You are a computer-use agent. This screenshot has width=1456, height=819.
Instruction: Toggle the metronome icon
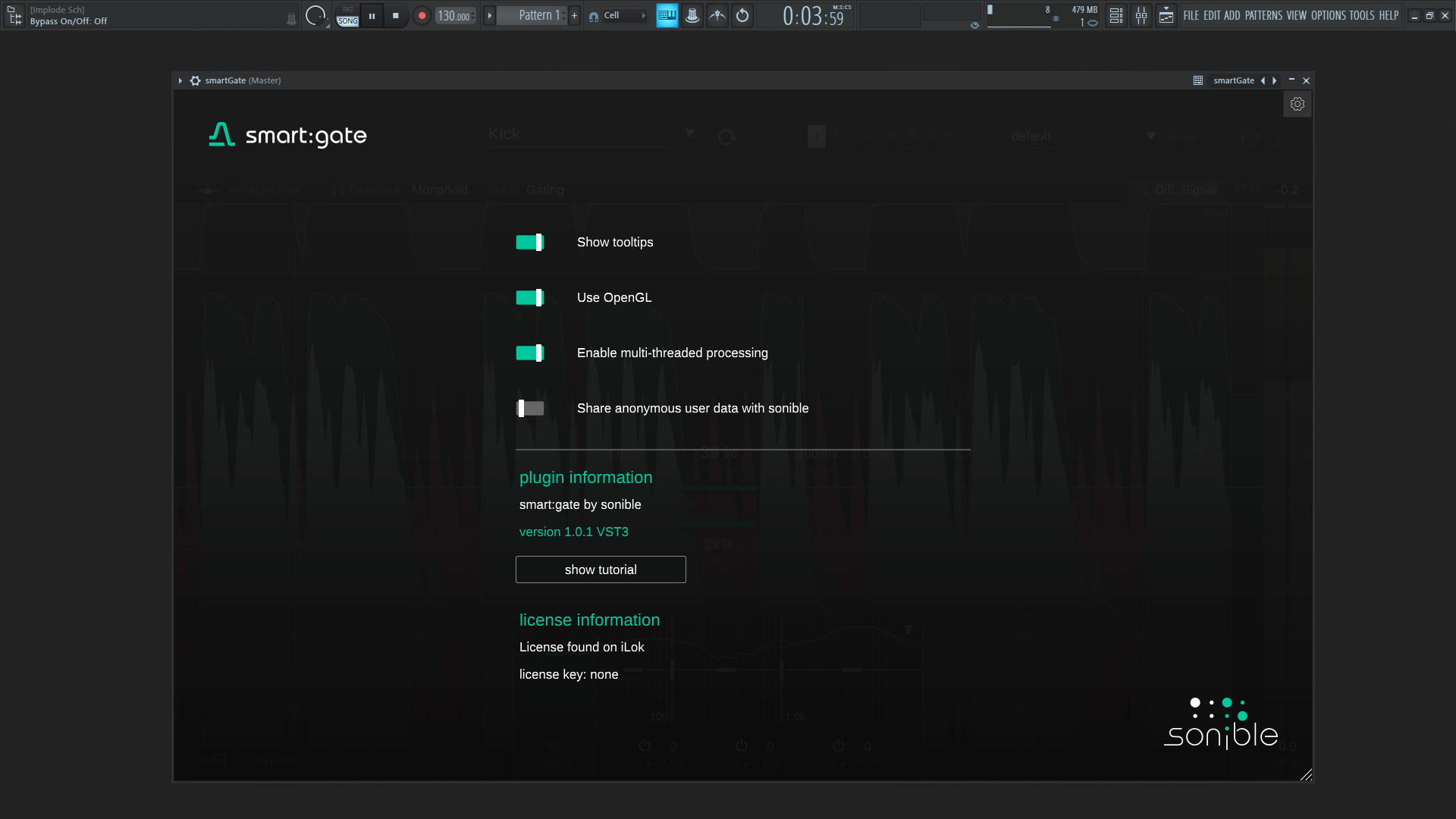click(x=692, y=15)
